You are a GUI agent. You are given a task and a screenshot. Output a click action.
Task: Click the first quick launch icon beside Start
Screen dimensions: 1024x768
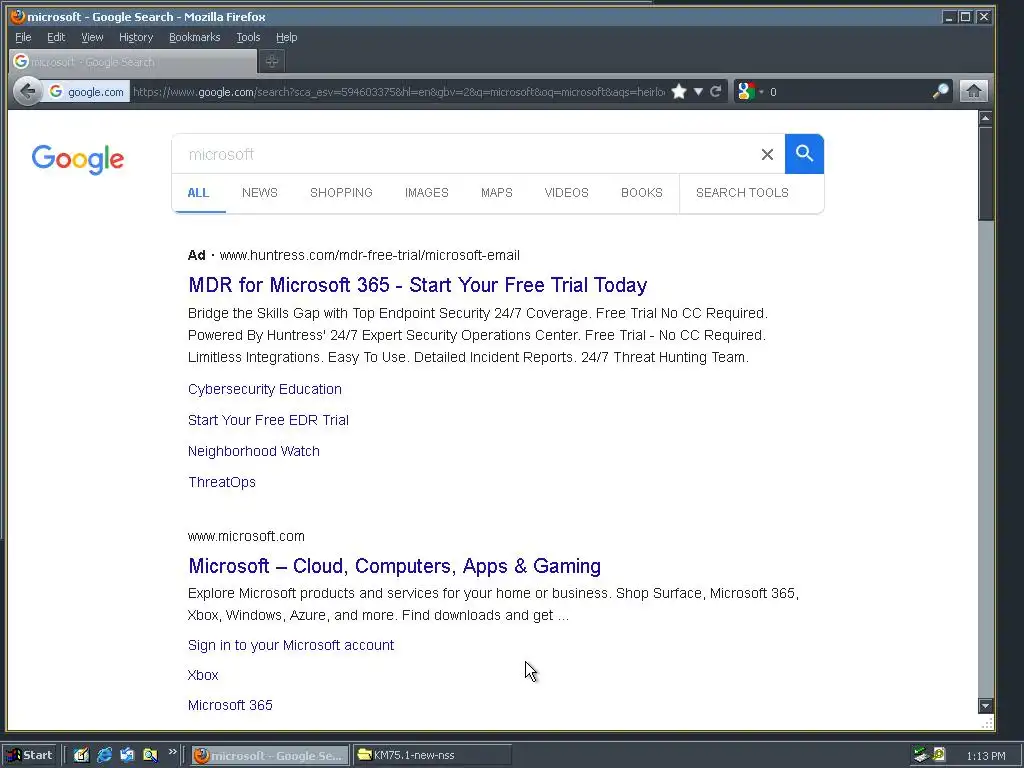click(81, 756)
